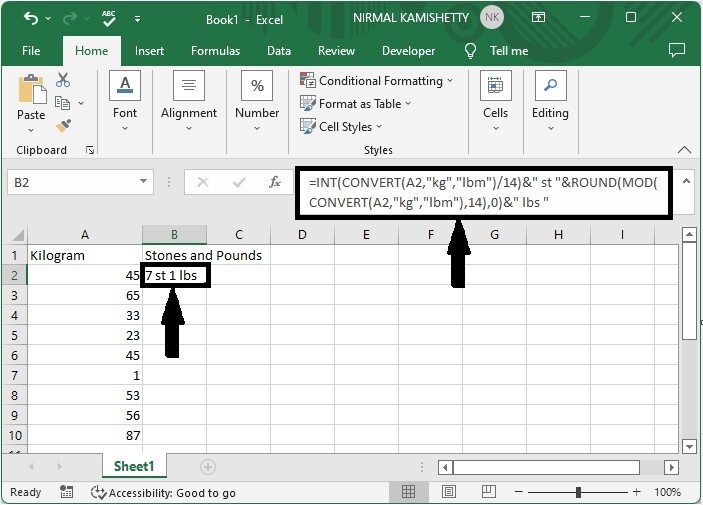The height and width of the screenshot is (505, 703).
Task: Select cell containing 87
Action: [85, 435]
